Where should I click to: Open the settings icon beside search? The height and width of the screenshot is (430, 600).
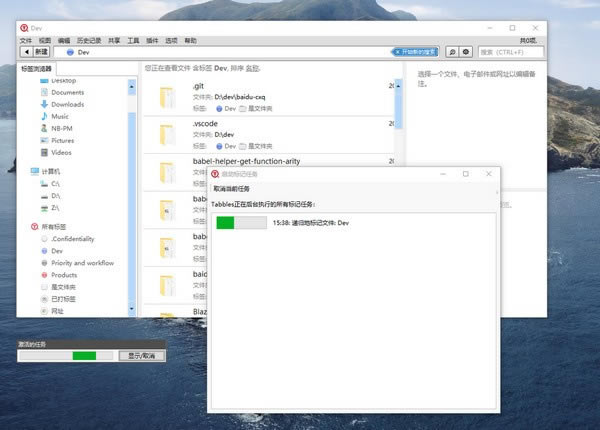(466, 51)
